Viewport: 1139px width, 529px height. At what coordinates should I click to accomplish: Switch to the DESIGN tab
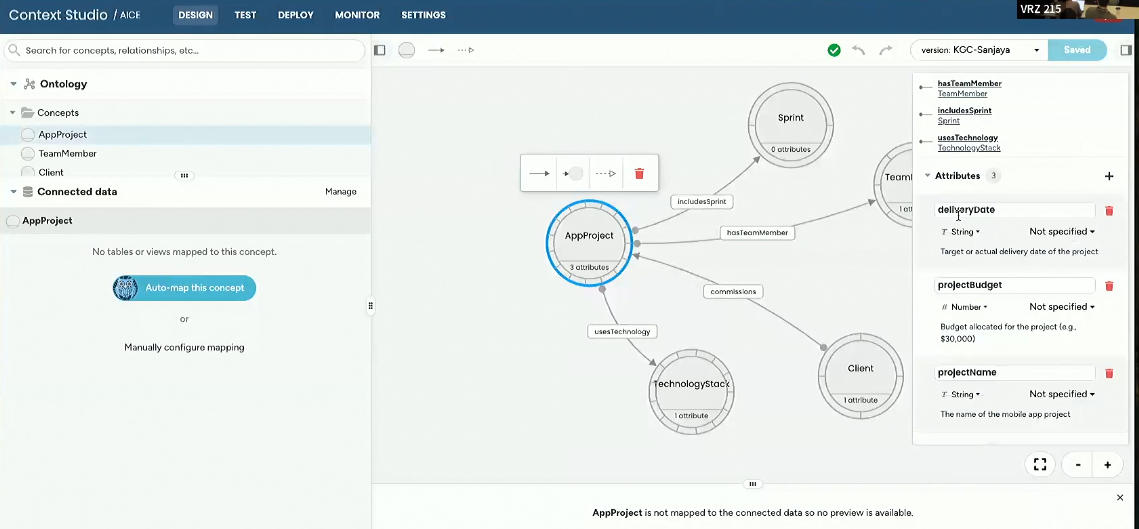195,15
